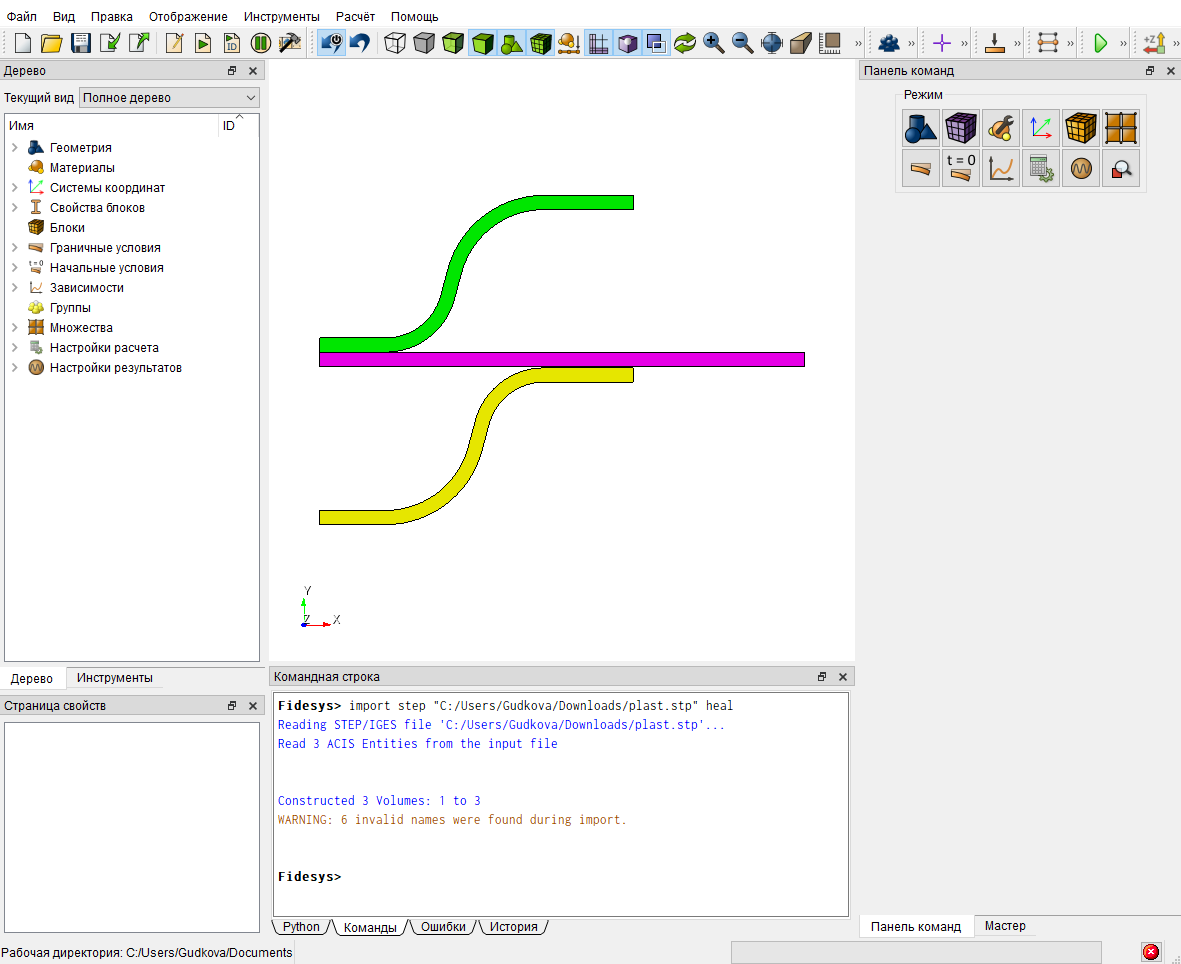The height and width of the screenshot is (964, 1181).
Task: Zoom in using plus magnifier
Action: [x=714, y=43]
